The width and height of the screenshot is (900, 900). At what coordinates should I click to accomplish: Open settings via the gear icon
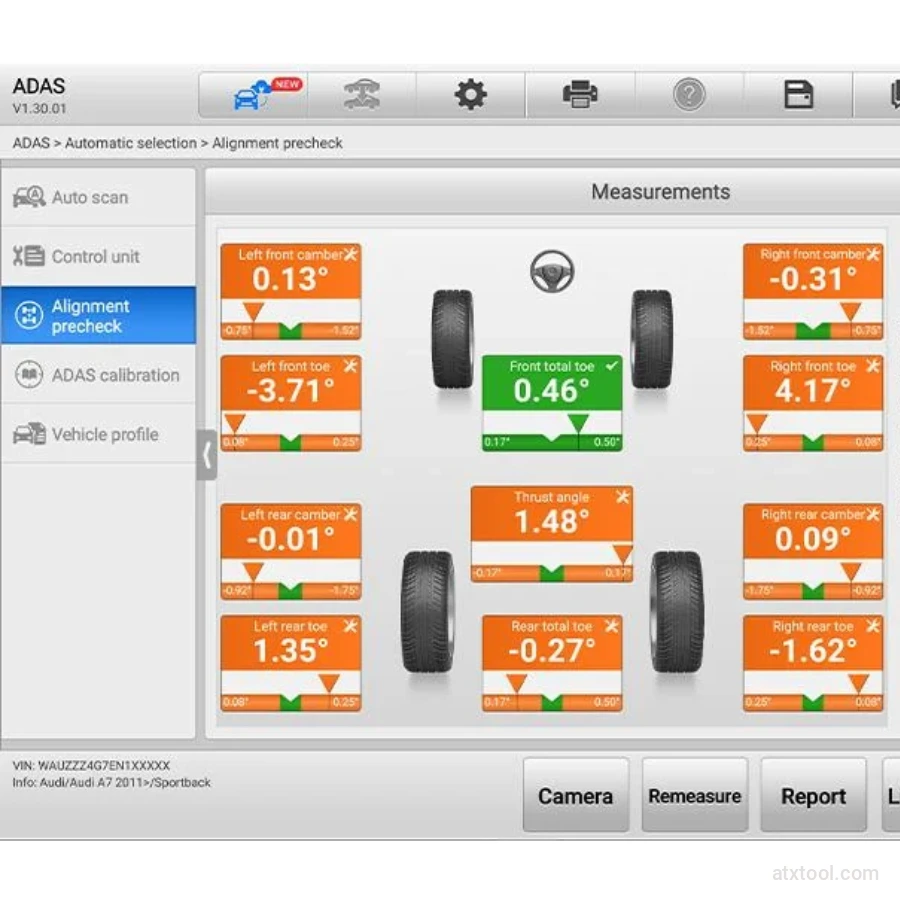470,96
